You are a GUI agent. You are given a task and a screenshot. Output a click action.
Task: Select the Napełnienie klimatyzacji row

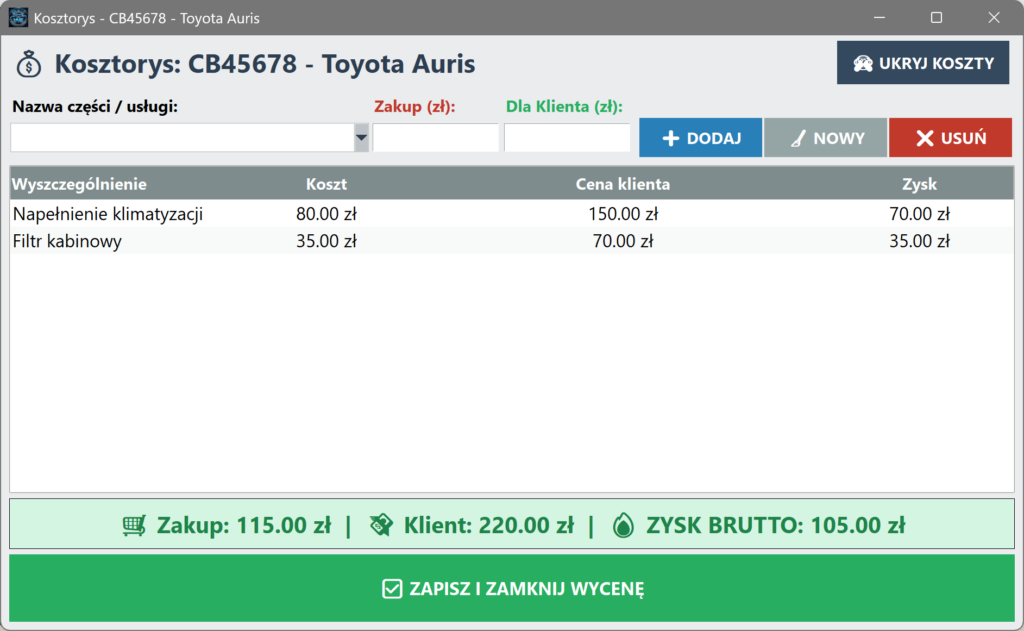pos(108,214)
